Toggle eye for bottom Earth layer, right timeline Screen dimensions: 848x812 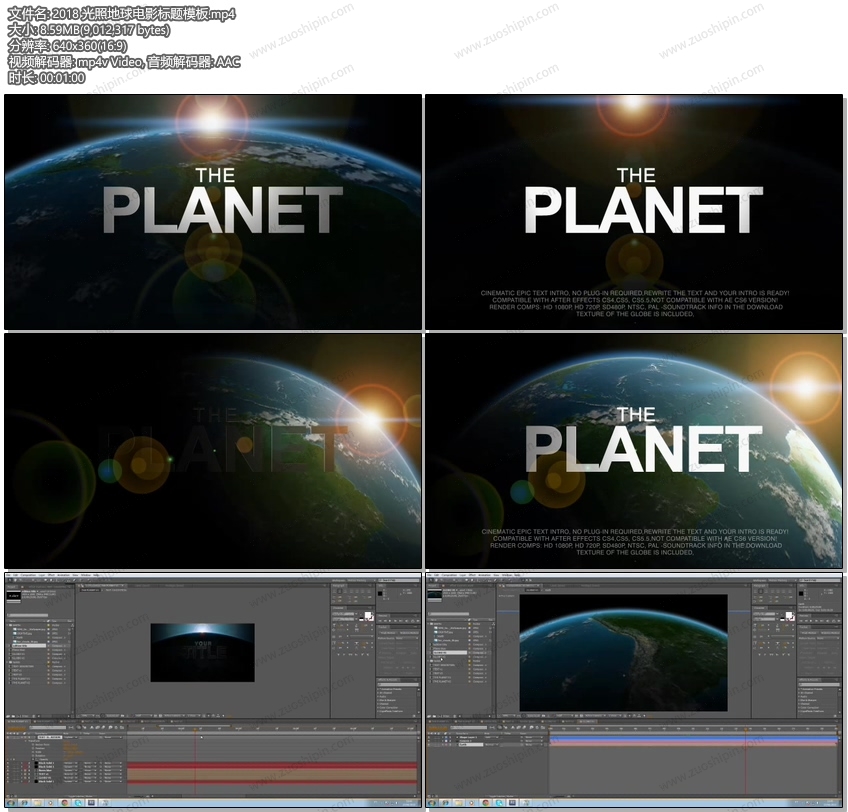430,745
